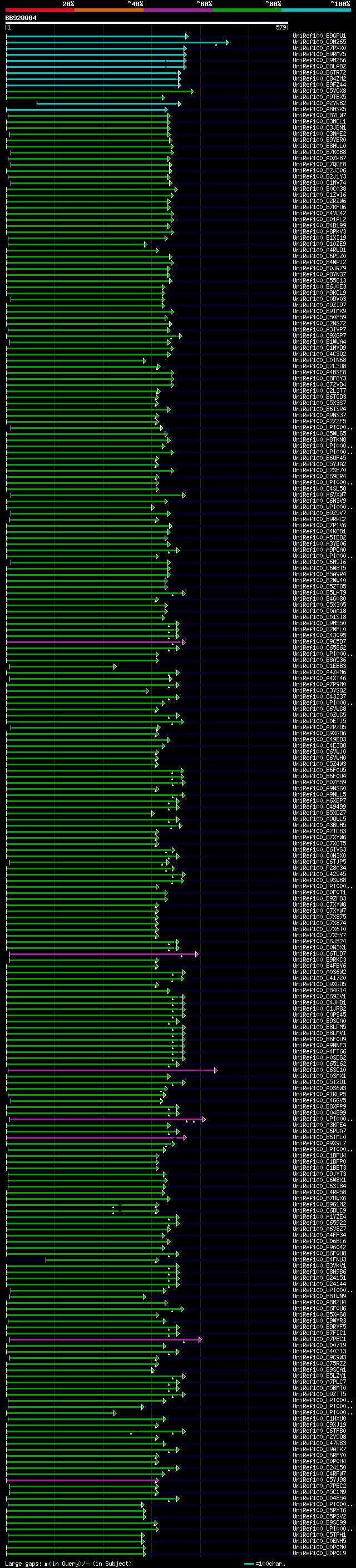The image size is (356, 1568).
Task: Open the UniRef100_O65862 label
Action: tap(319, 647)
